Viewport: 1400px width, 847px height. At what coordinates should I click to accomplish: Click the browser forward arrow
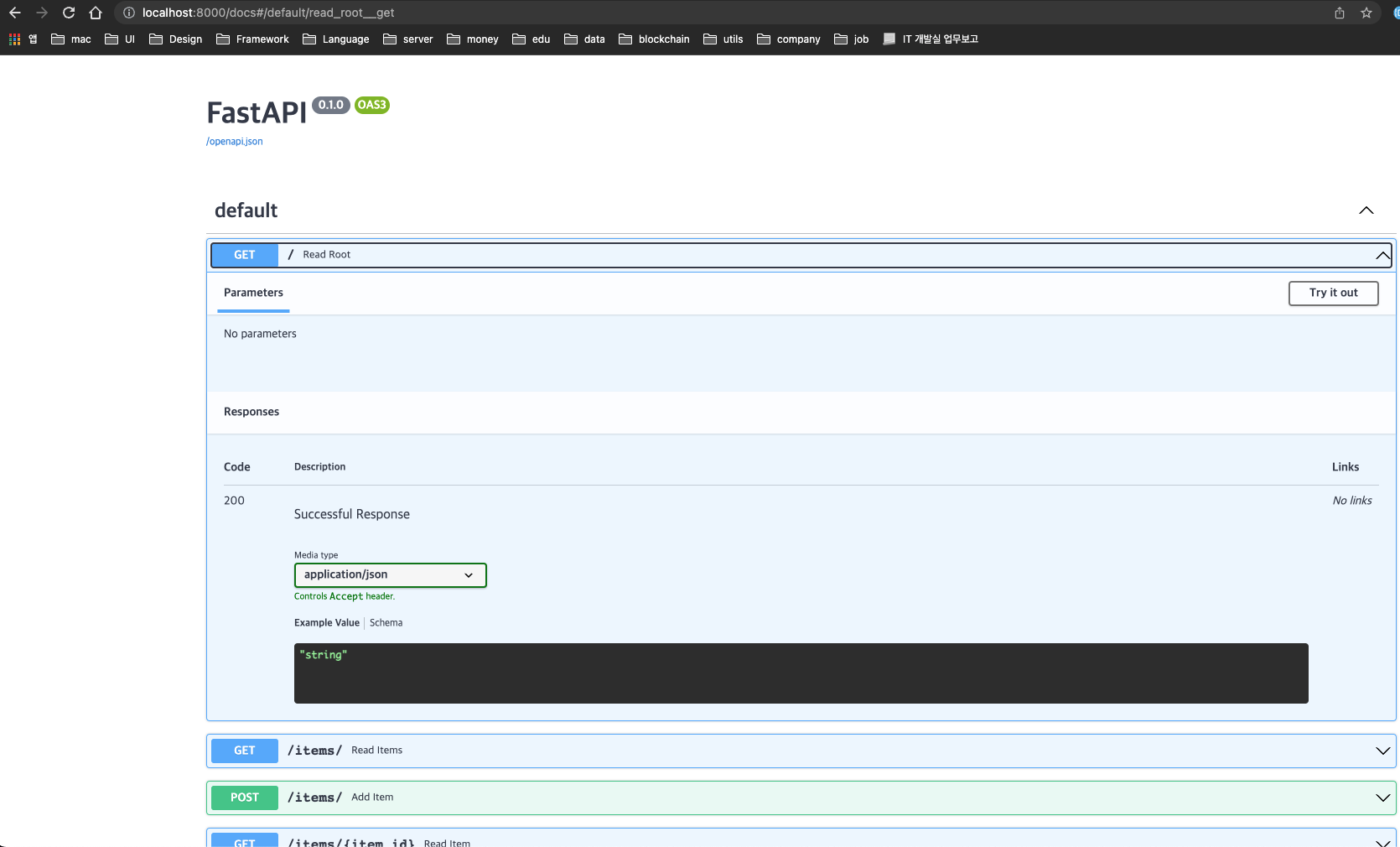[42, 13]
